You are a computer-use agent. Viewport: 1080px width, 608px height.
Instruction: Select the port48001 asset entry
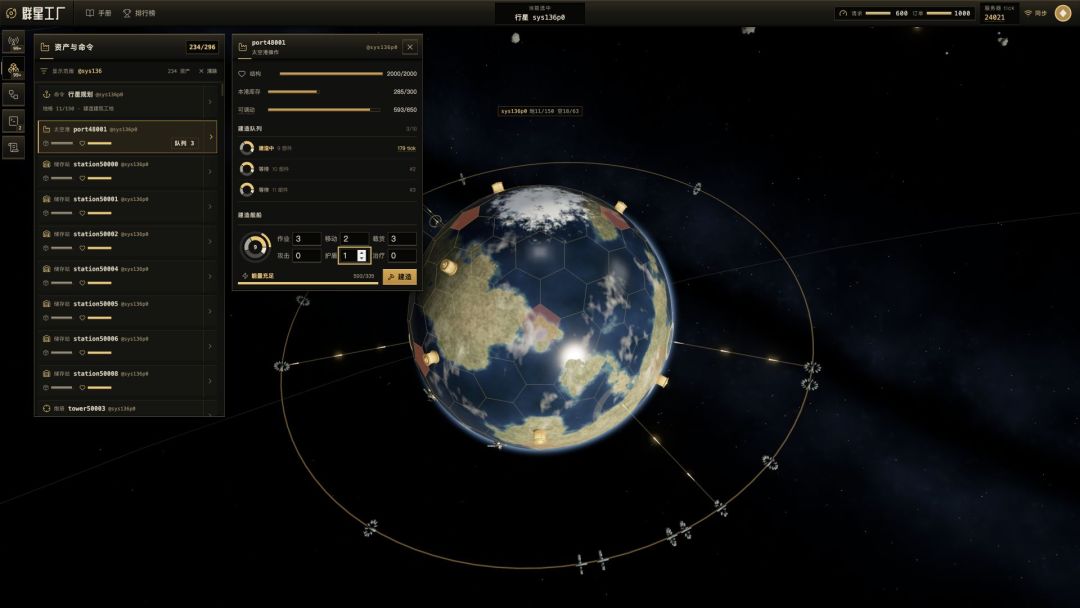tap(127, 136)
